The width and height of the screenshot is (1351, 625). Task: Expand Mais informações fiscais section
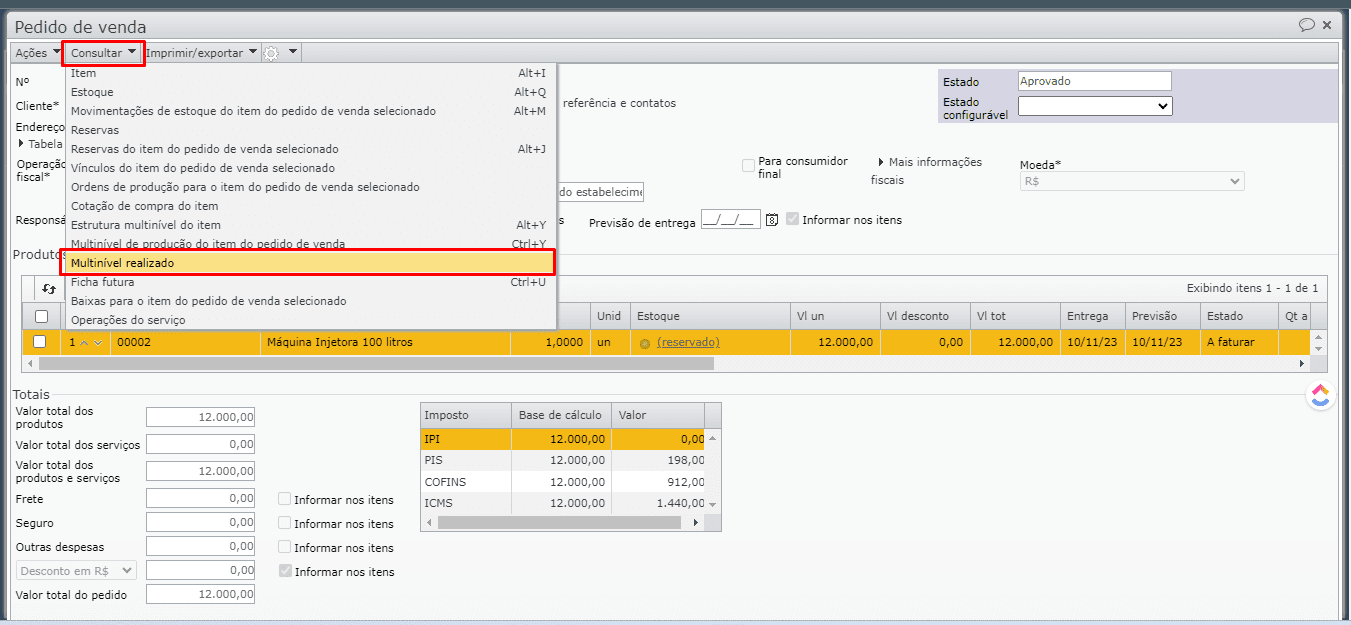pos(881,162)
